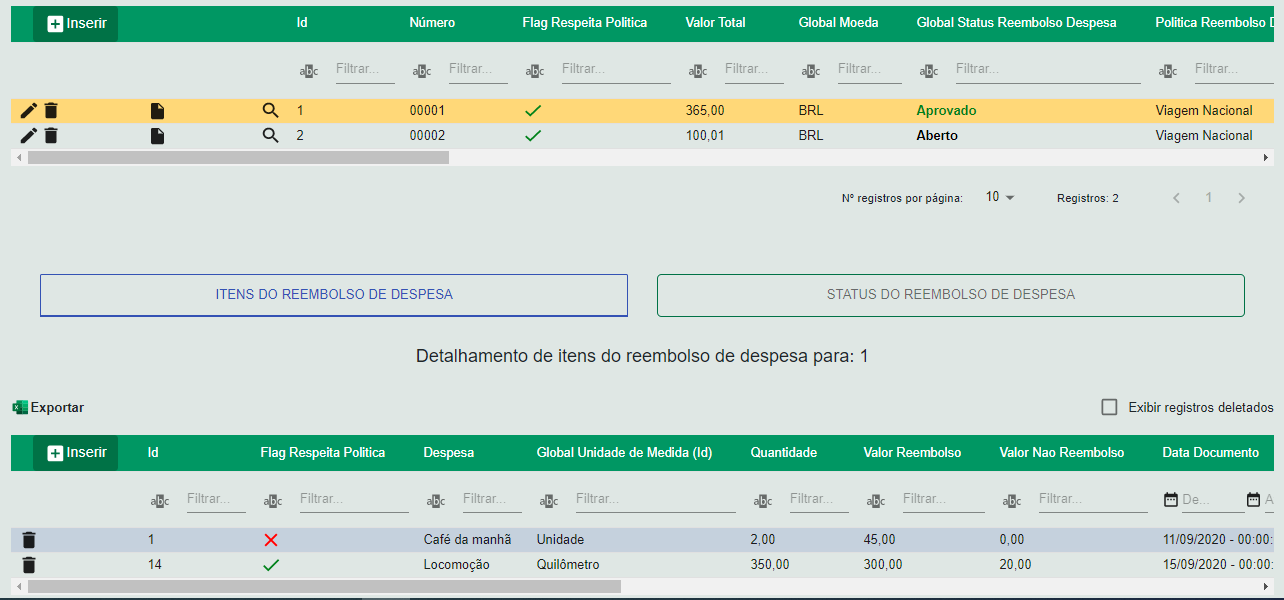Screen dimensions: 1284x600
Task: Delete expense reimbursement record 00002
Action: (51, 135)
